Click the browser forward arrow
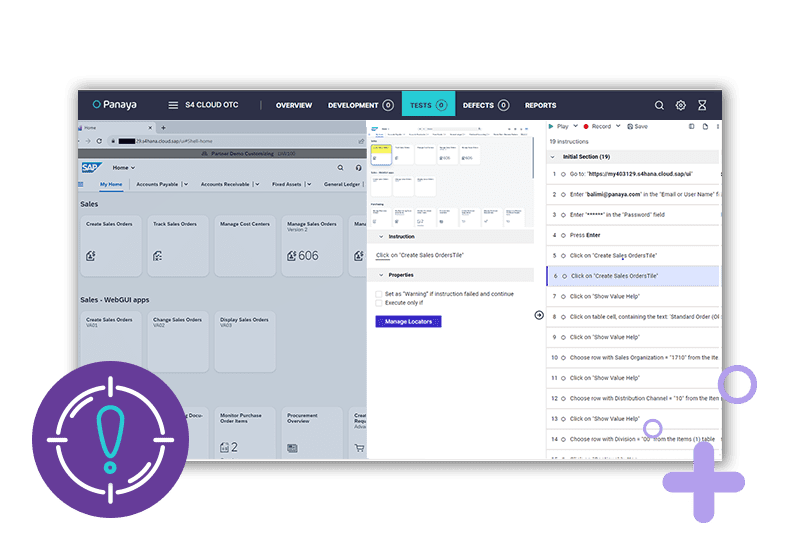This screenshot has width=800, height=550. (x=88, y=141)
